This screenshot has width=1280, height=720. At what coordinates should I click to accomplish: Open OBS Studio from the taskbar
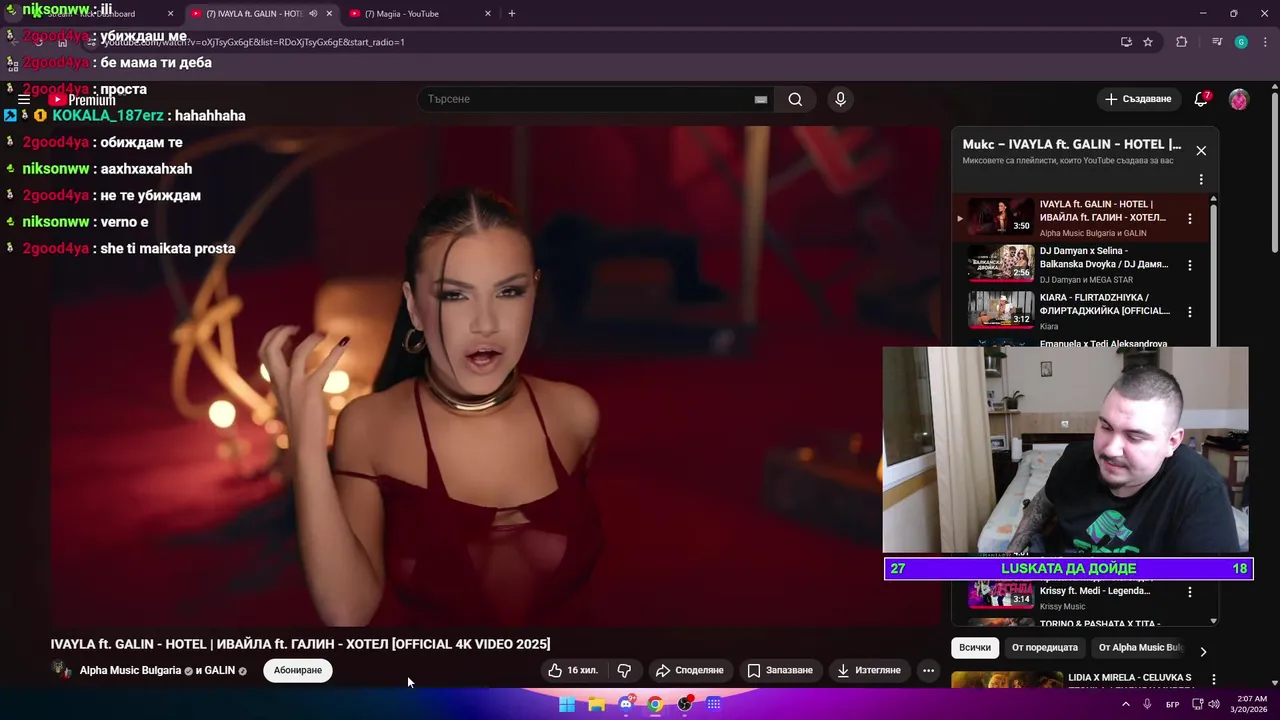click(685, 704)
